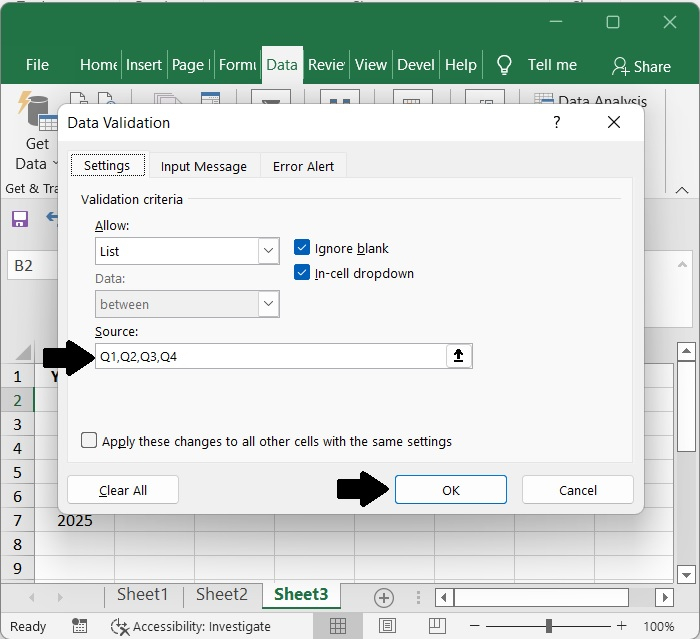The height and width of the screenshot is (639, 700).
Task: Open the File menu
Action: [37, 65]
